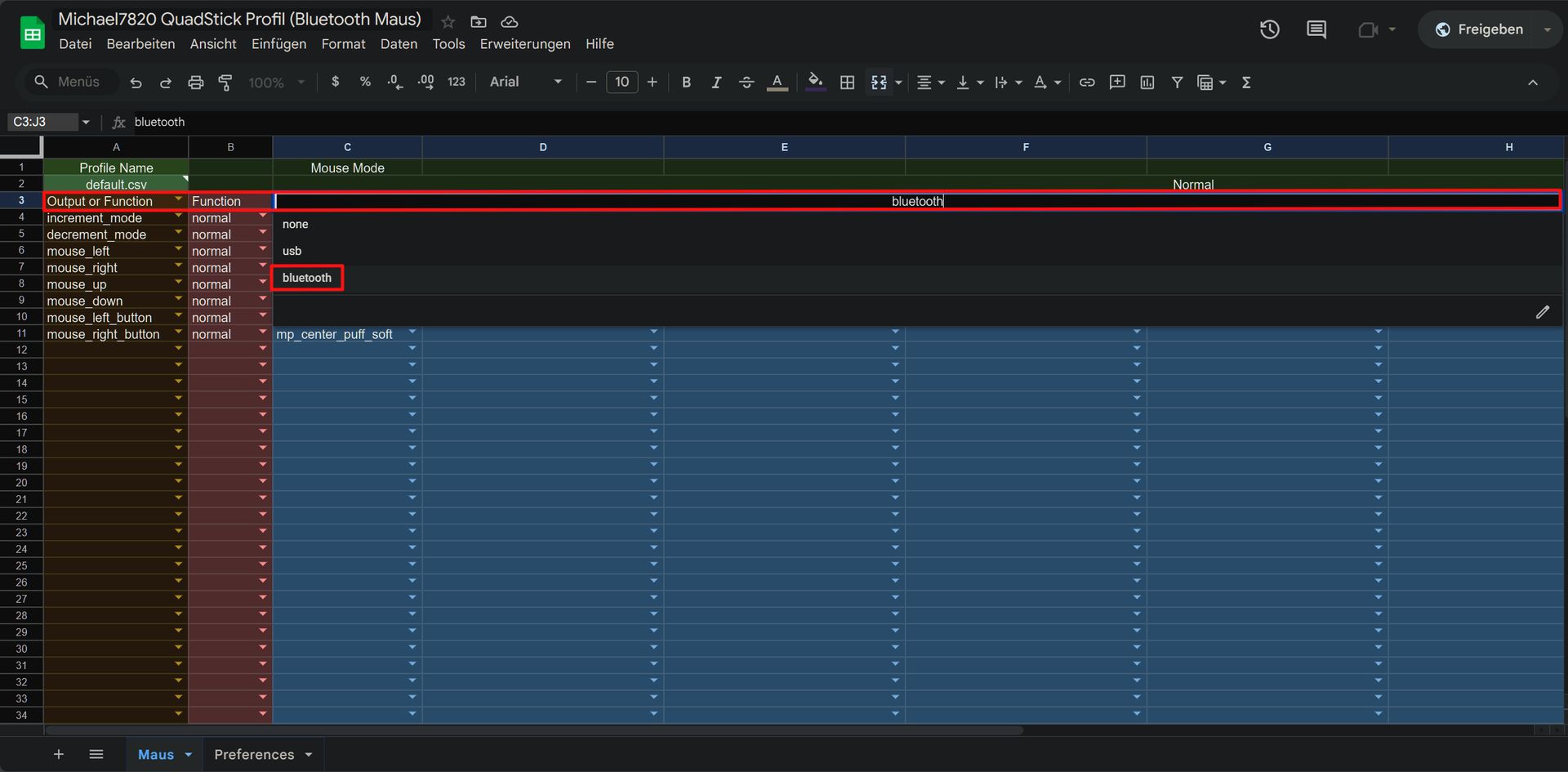1568x772 pixels.
Task: Open the fill color picker
Action: point(814,83)
